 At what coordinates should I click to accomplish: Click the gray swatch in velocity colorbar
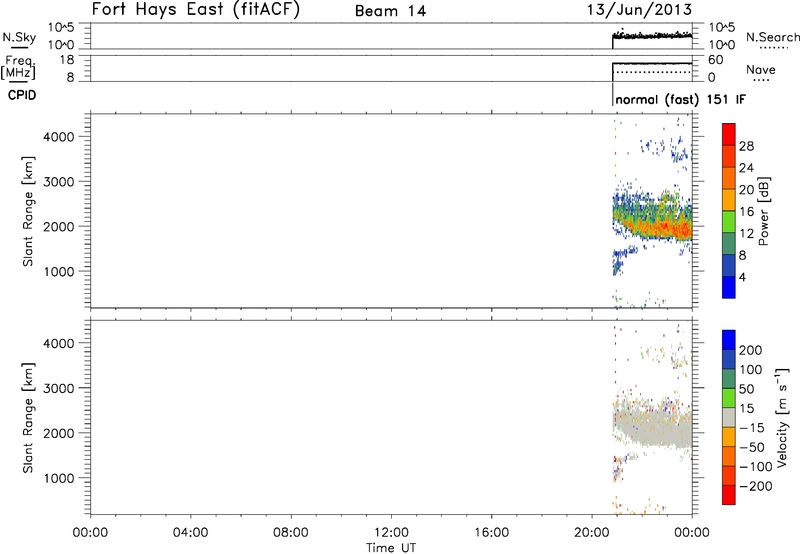[x=729, y=417]
